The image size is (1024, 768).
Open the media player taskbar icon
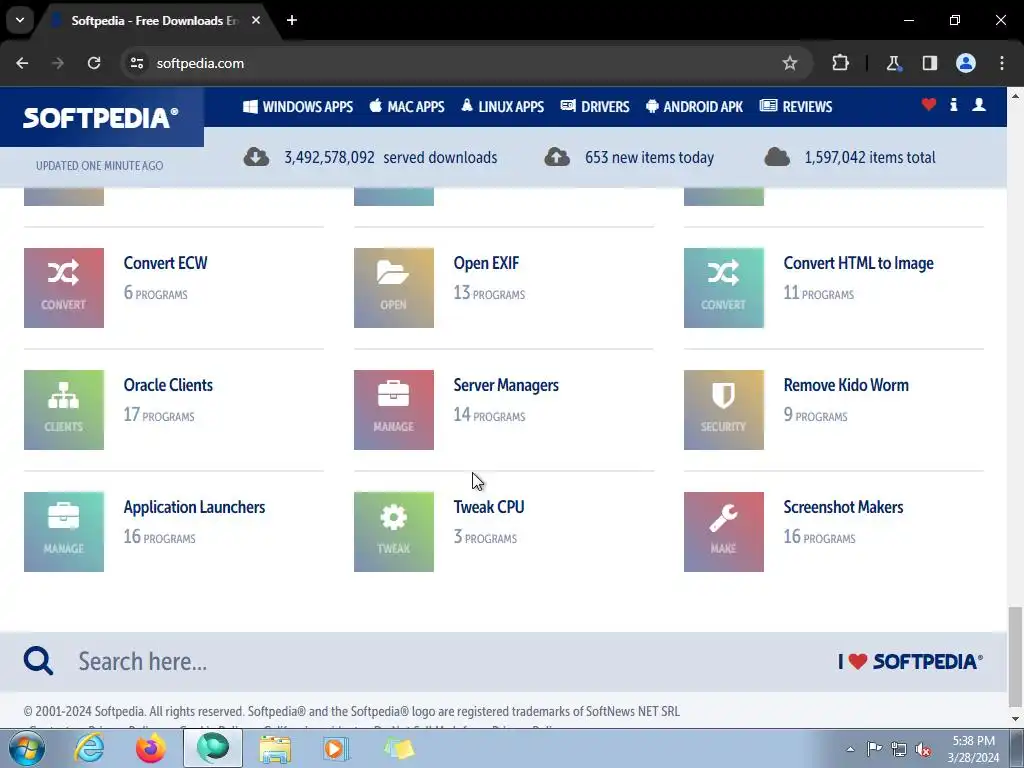[336, 748]
